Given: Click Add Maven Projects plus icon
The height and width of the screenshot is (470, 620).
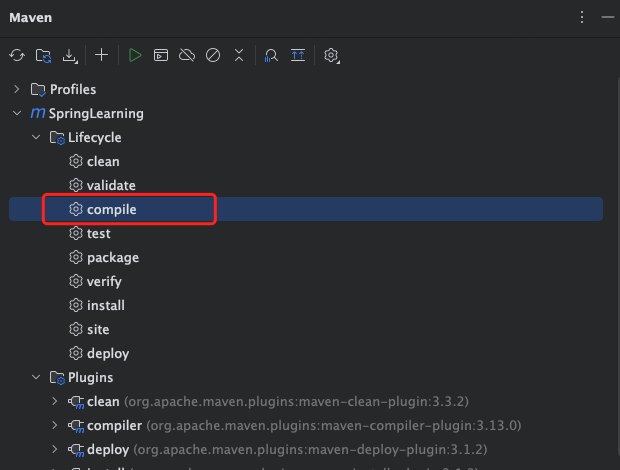Looking at the screenshot, I should (x=102, y=55).
